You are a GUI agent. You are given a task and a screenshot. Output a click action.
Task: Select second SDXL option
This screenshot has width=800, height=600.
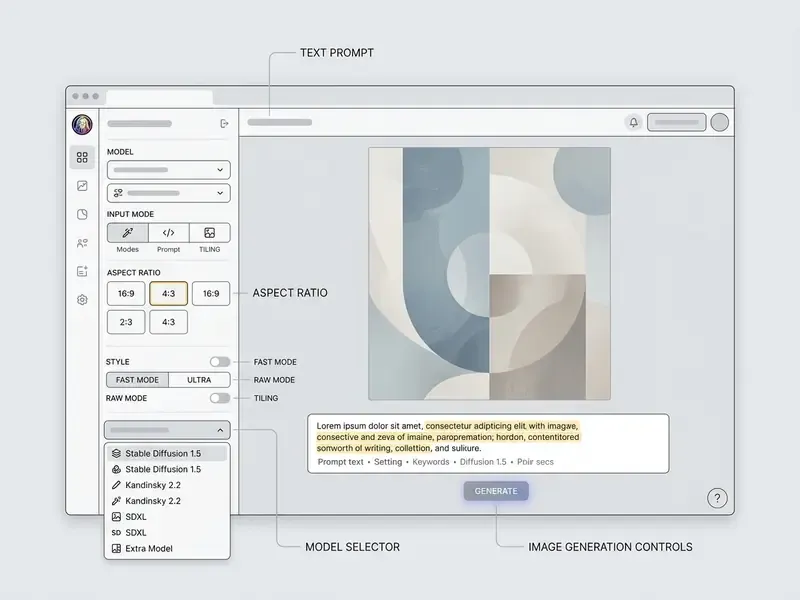click(x=167, y=533)
